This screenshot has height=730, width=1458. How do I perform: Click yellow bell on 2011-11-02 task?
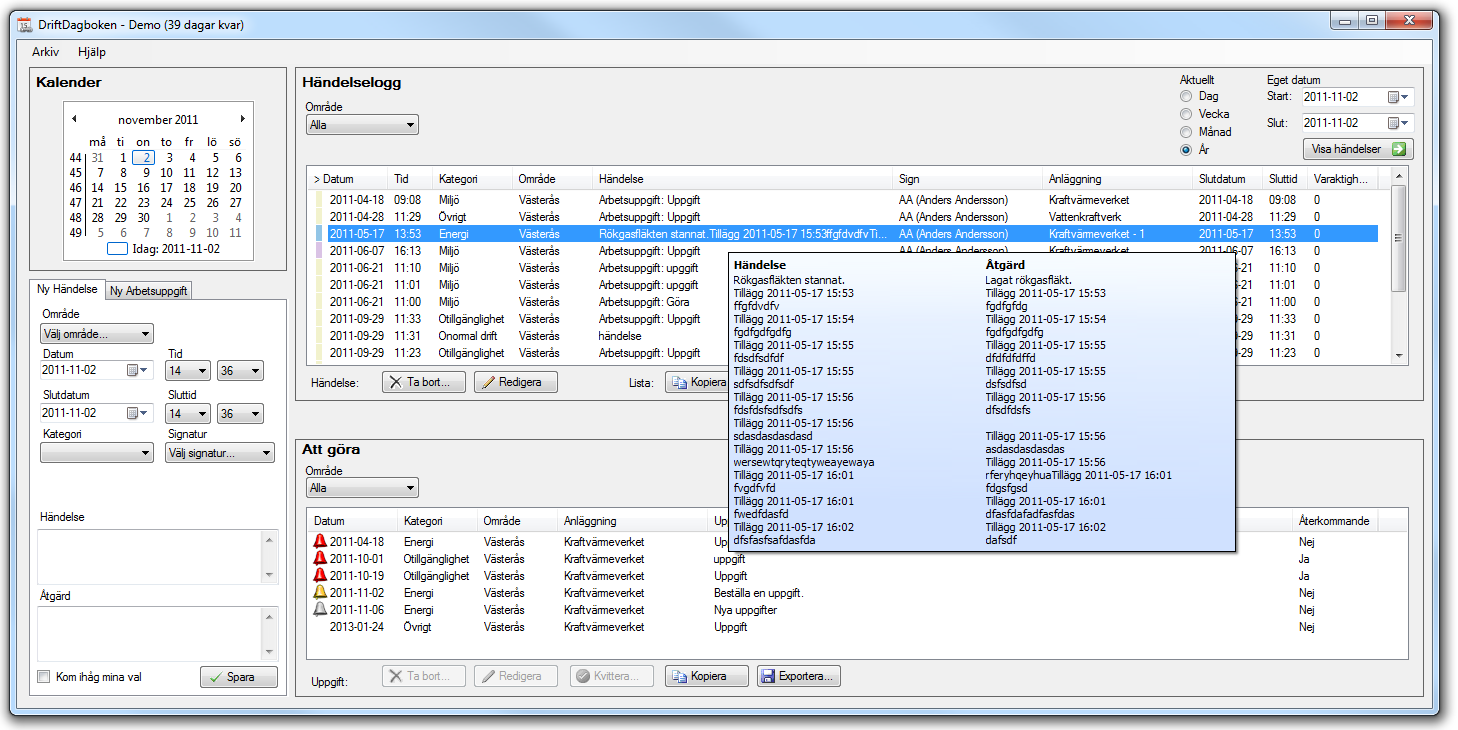(x=320, y=592)
